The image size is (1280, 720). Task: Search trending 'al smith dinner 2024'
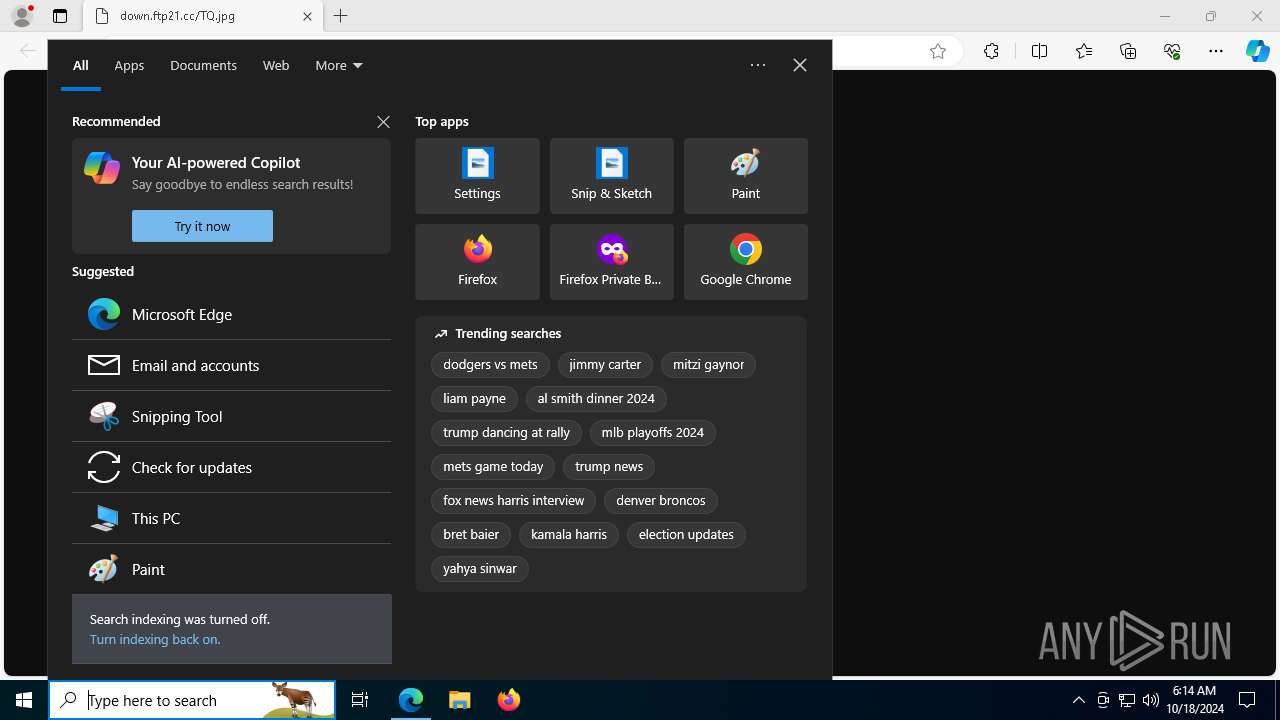tap(596, 399)
